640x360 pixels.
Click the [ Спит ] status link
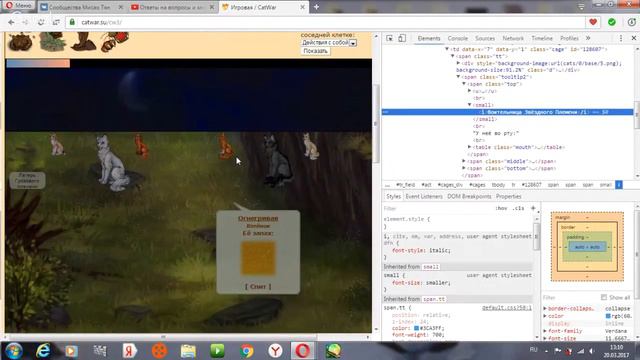click(x=258, y=287)
